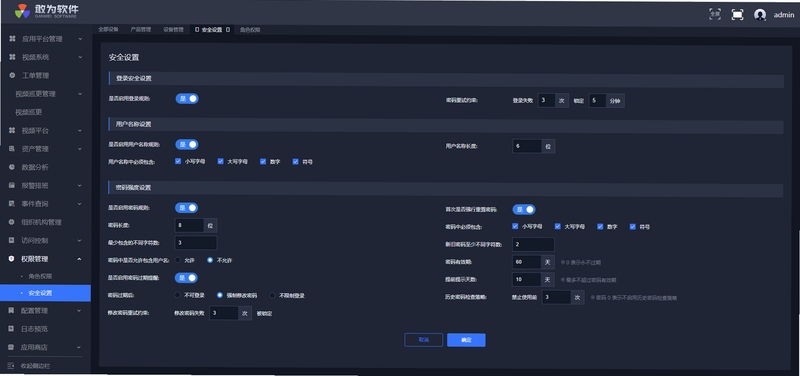The width and height of the screenshot is (800, 376).
Task: Click the 确定 button
Action: pyautogui.click(x=466, y=340)
